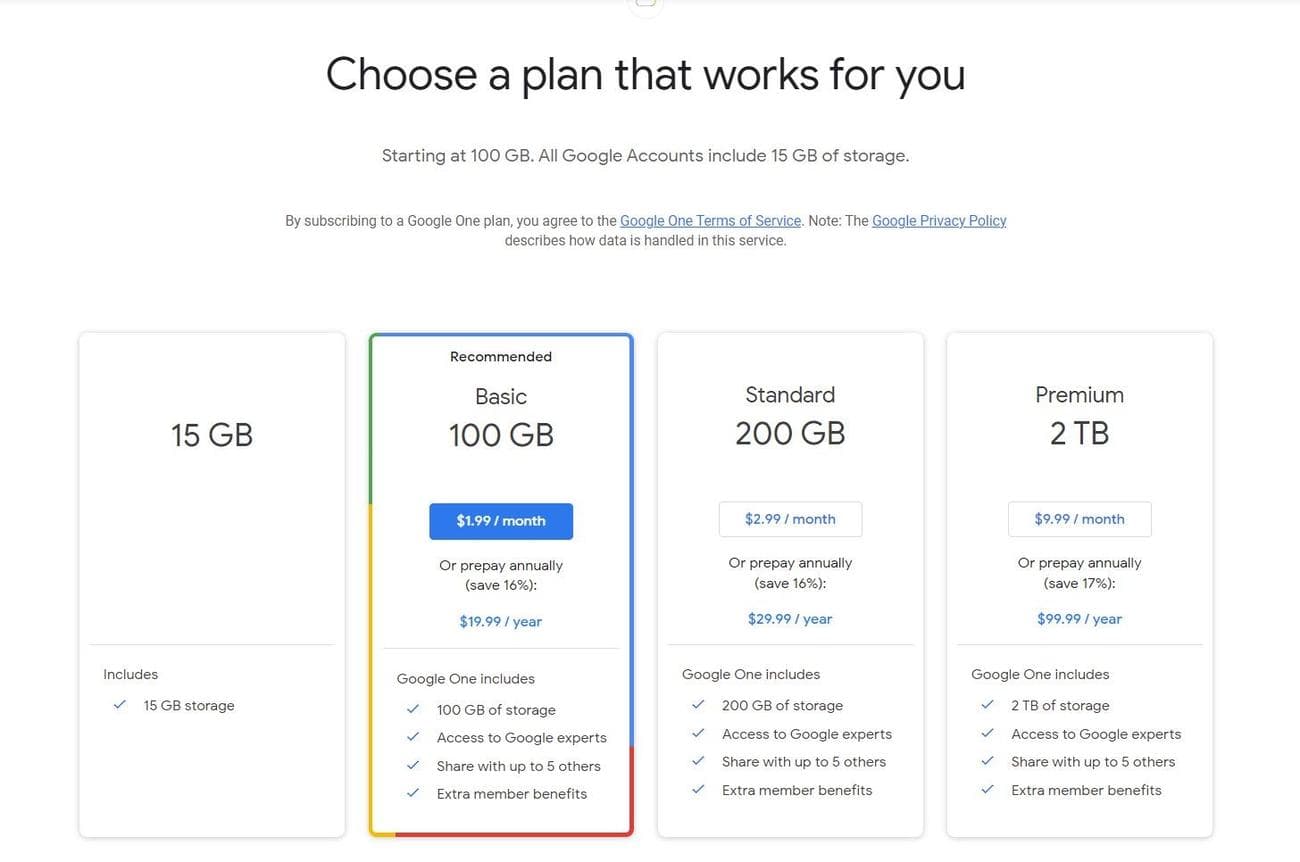Select the $1.99 / month Basic plan button
This screenshot has width=1300, height=862.
501,521
